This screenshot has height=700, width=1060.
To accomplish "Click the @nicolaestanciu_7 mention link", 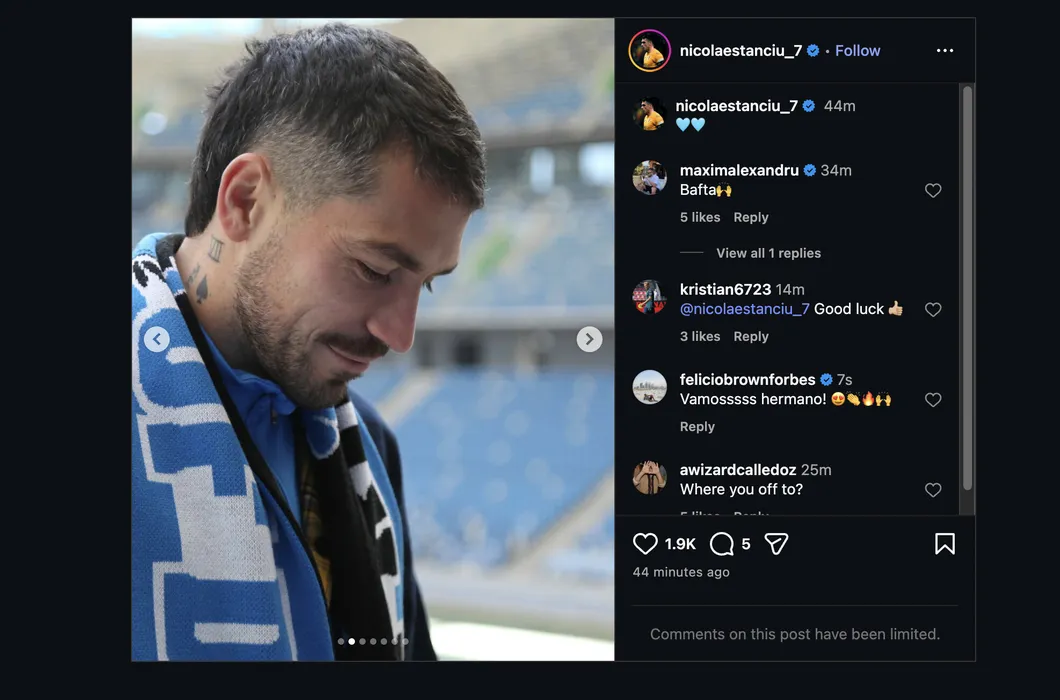I will point(744,309).
